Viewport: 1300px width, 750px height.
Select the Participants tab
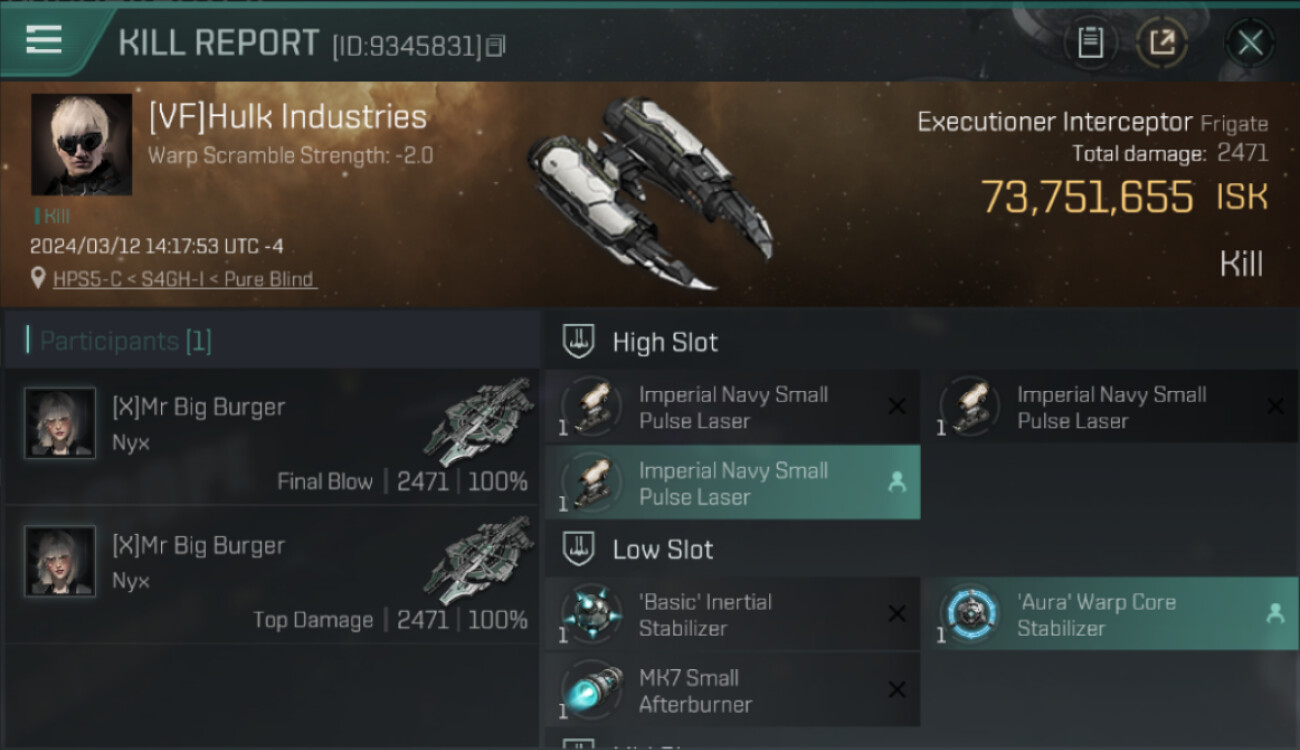coord(125,341)
